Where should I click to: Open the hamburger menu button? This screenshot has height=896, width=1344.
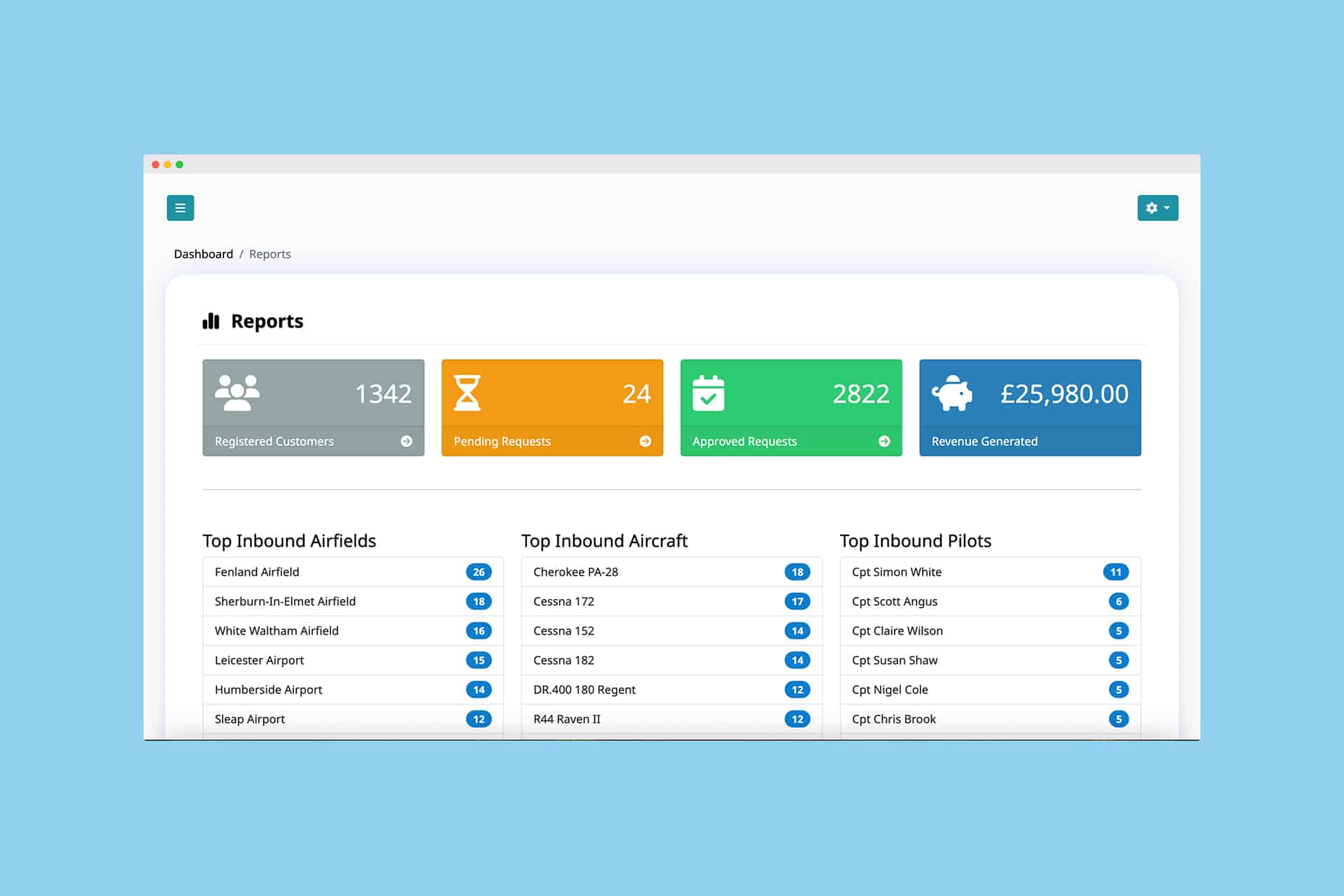[x=180, y=208]
